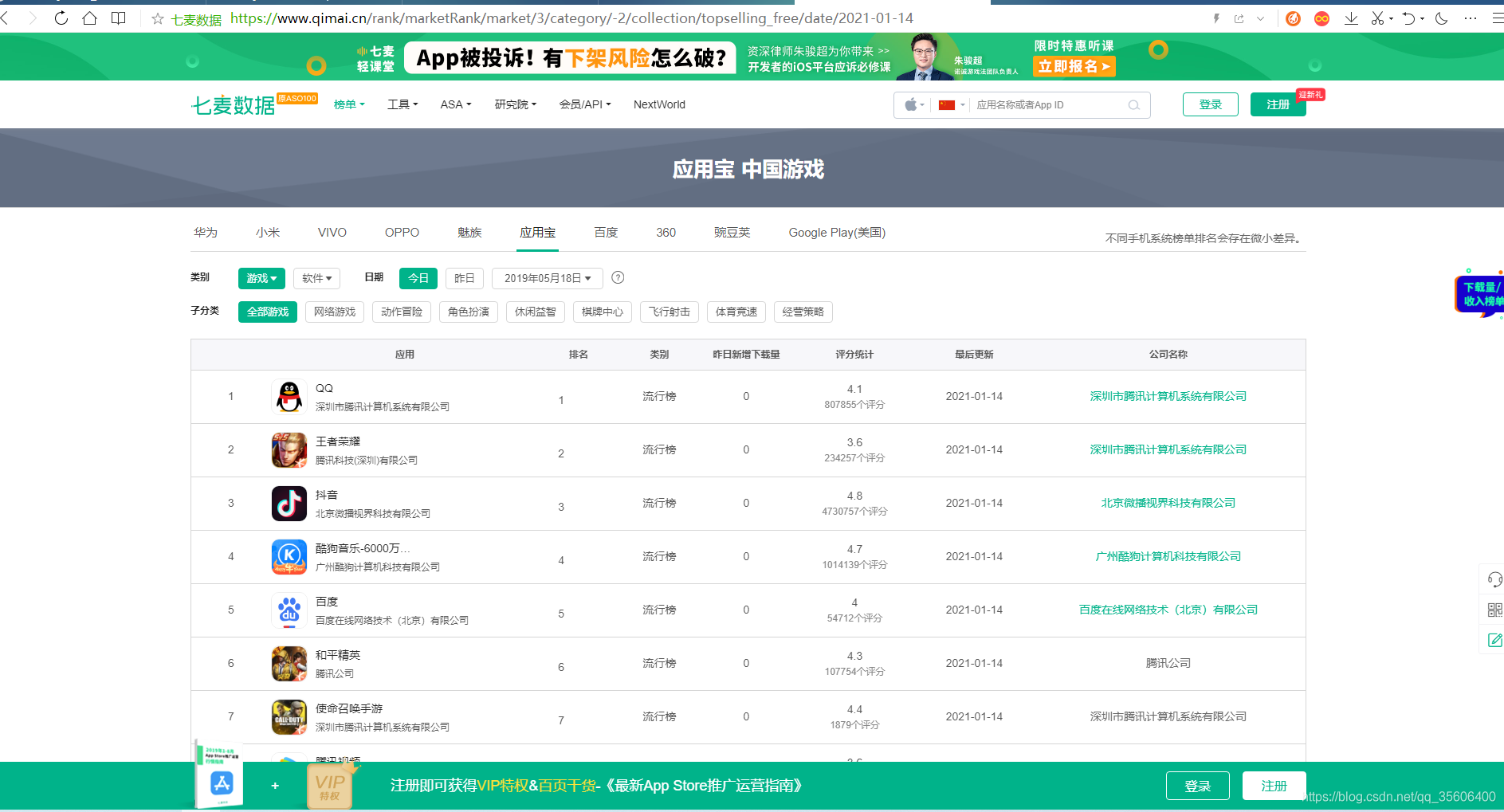Click the magnifier icon in search box

point(1133,105)
